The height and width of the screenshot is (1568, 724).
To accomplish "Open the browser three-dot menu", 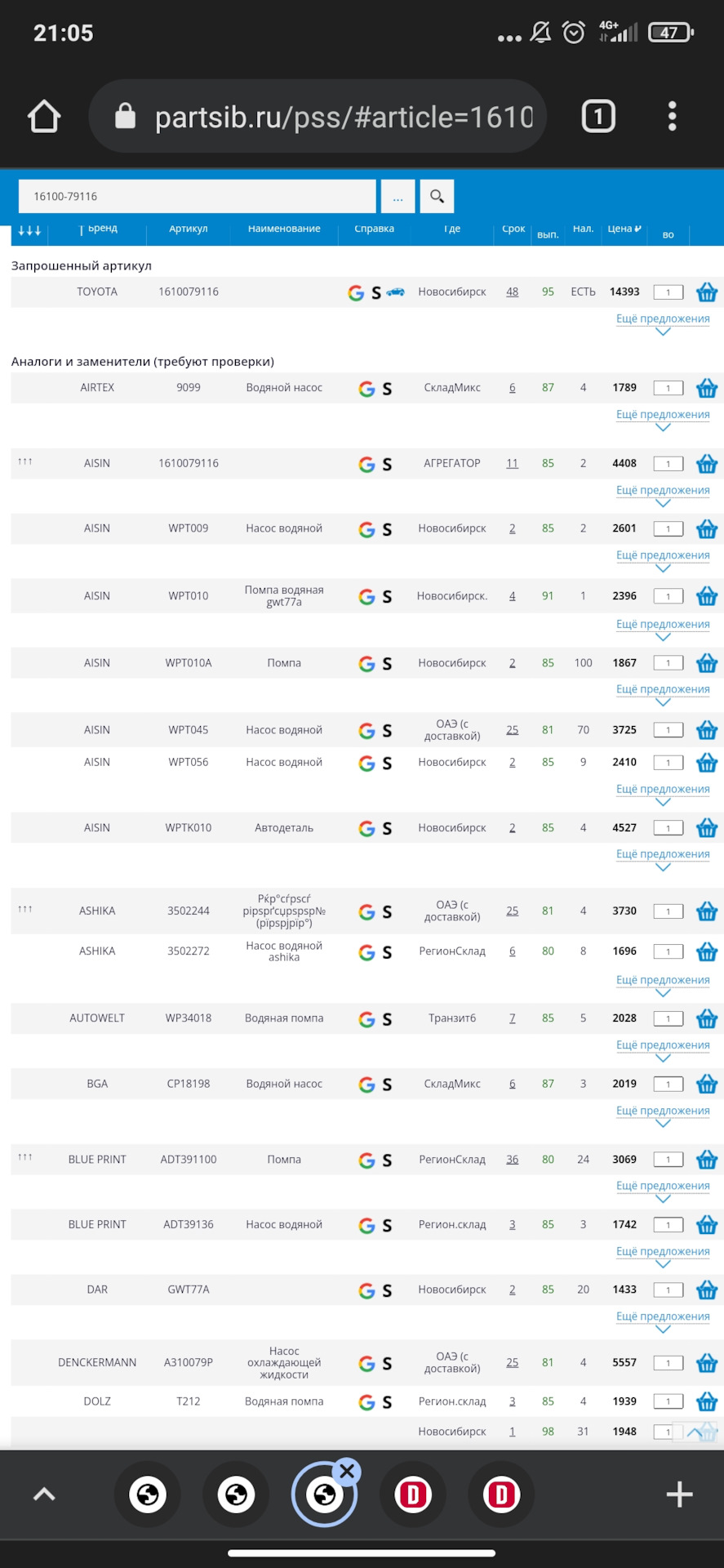I will click(x=672, y=117).
